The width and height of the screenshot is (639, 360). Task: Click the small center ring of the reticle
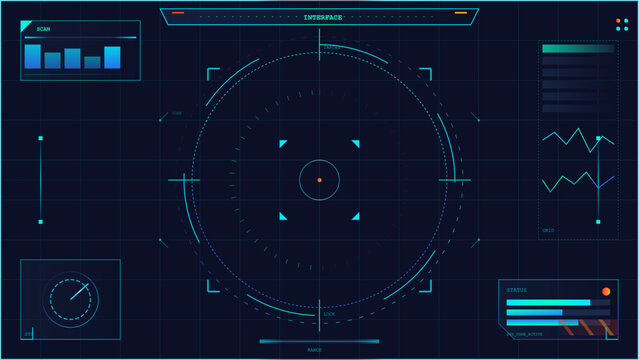tap(320, 180)
